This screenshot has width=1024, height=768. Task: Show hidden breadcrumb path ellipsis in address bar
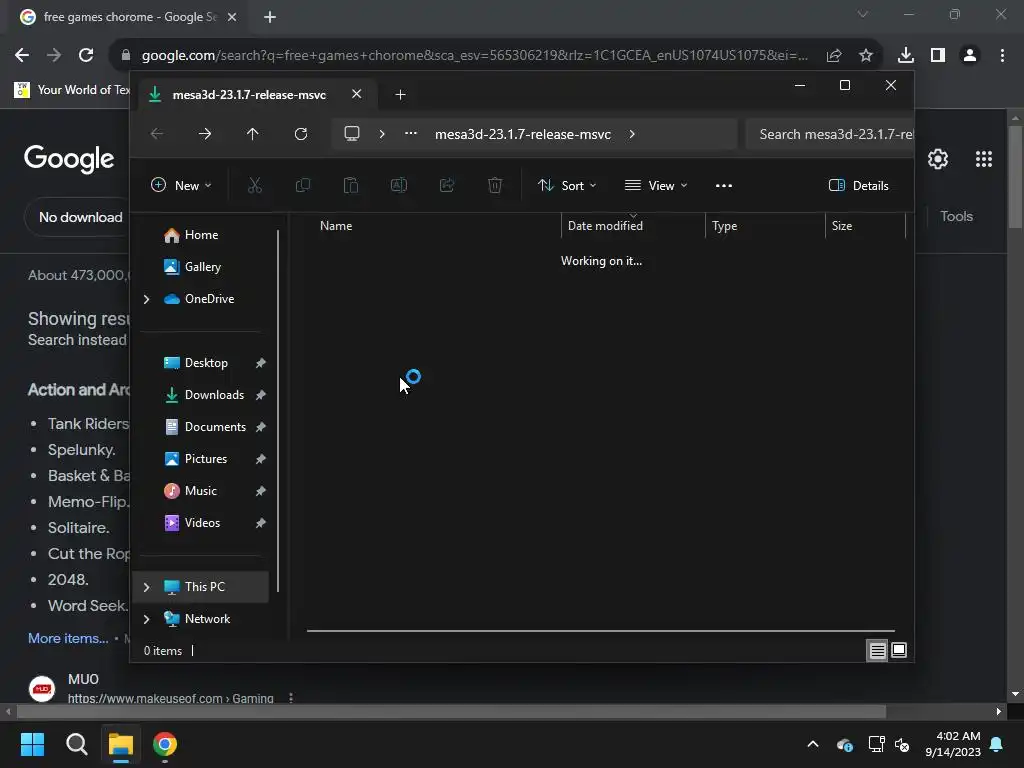411,133
